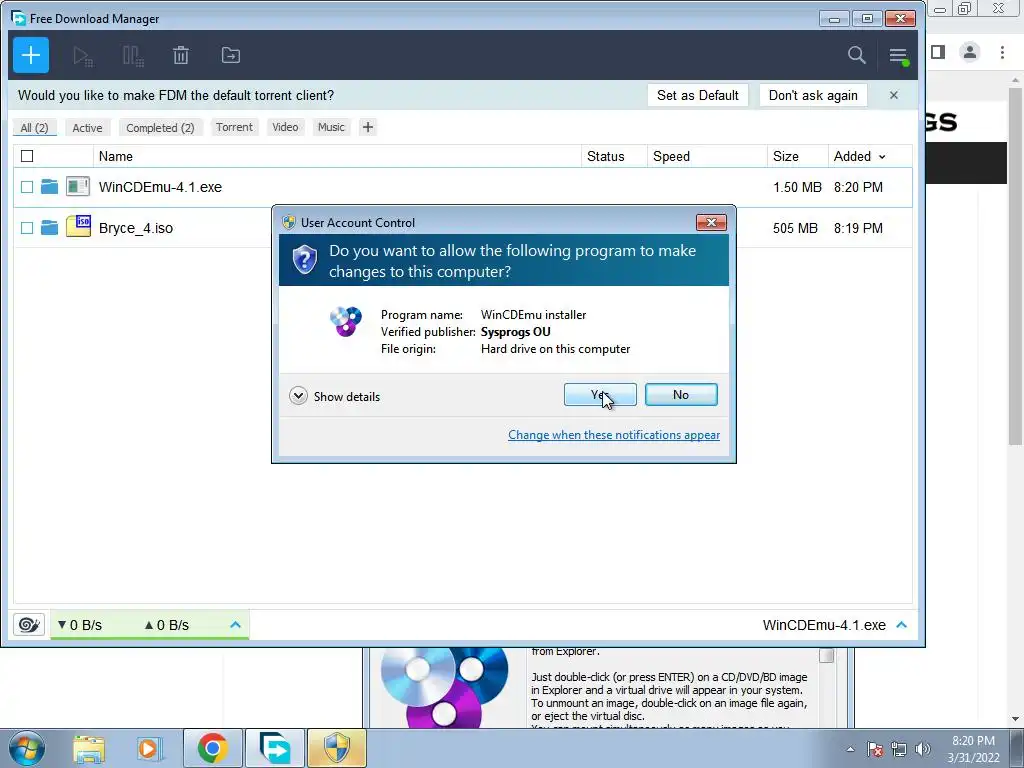Toggle Chrome side panel icon
Screen dimensions: 1024x768
point(938,52)
